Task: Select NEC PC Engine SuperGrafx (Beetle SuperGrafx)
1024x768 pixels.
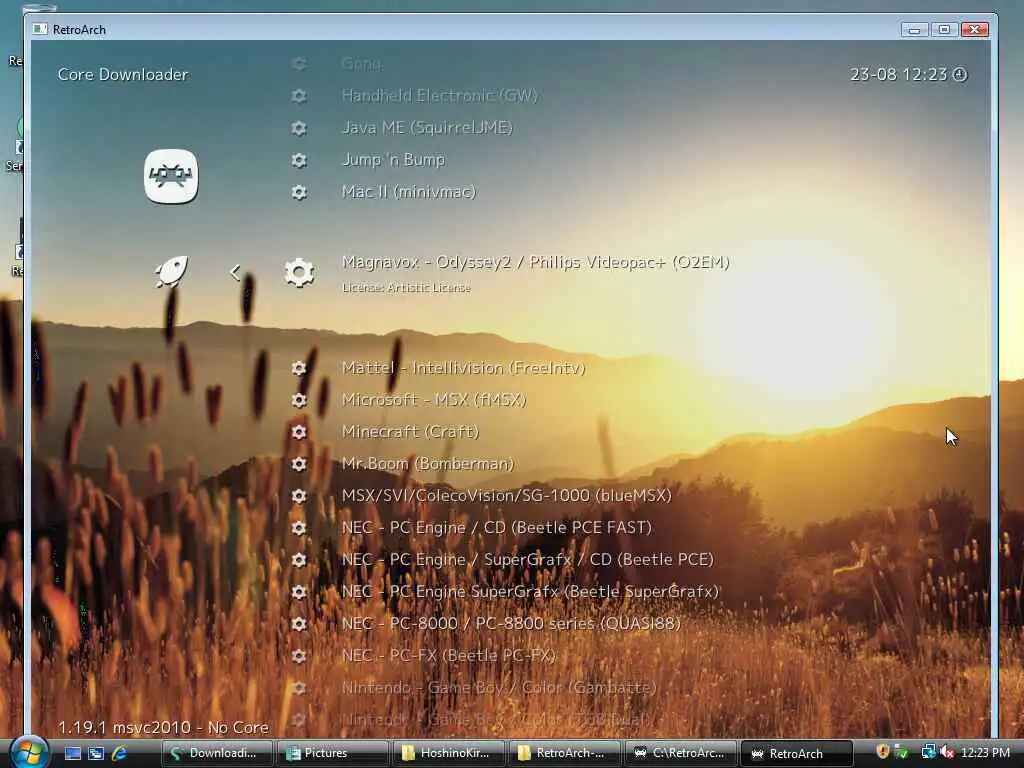Action: tap(530, 592)
